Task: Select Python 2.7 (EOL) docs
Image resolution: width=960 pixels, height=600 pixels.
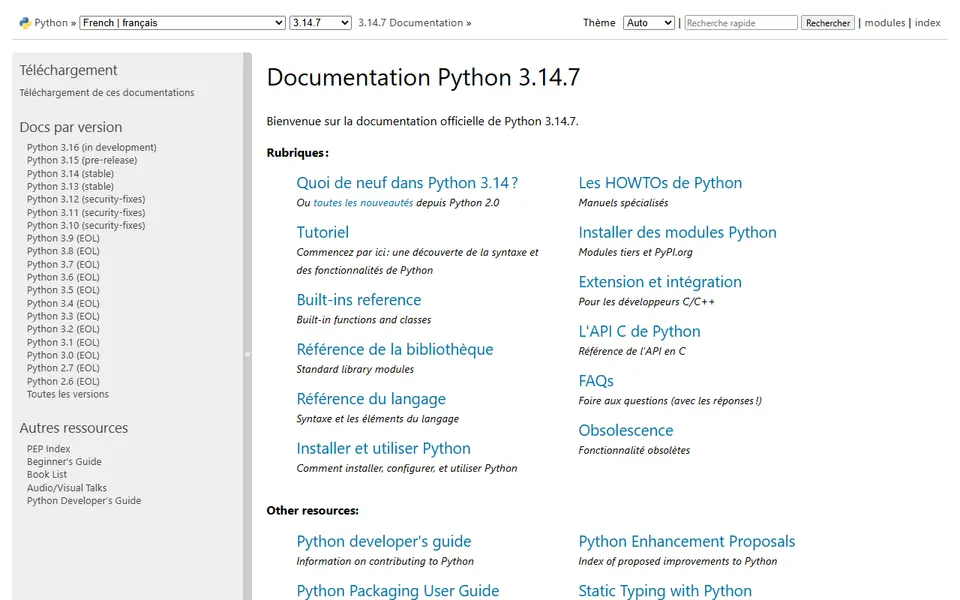Action: 63,369
